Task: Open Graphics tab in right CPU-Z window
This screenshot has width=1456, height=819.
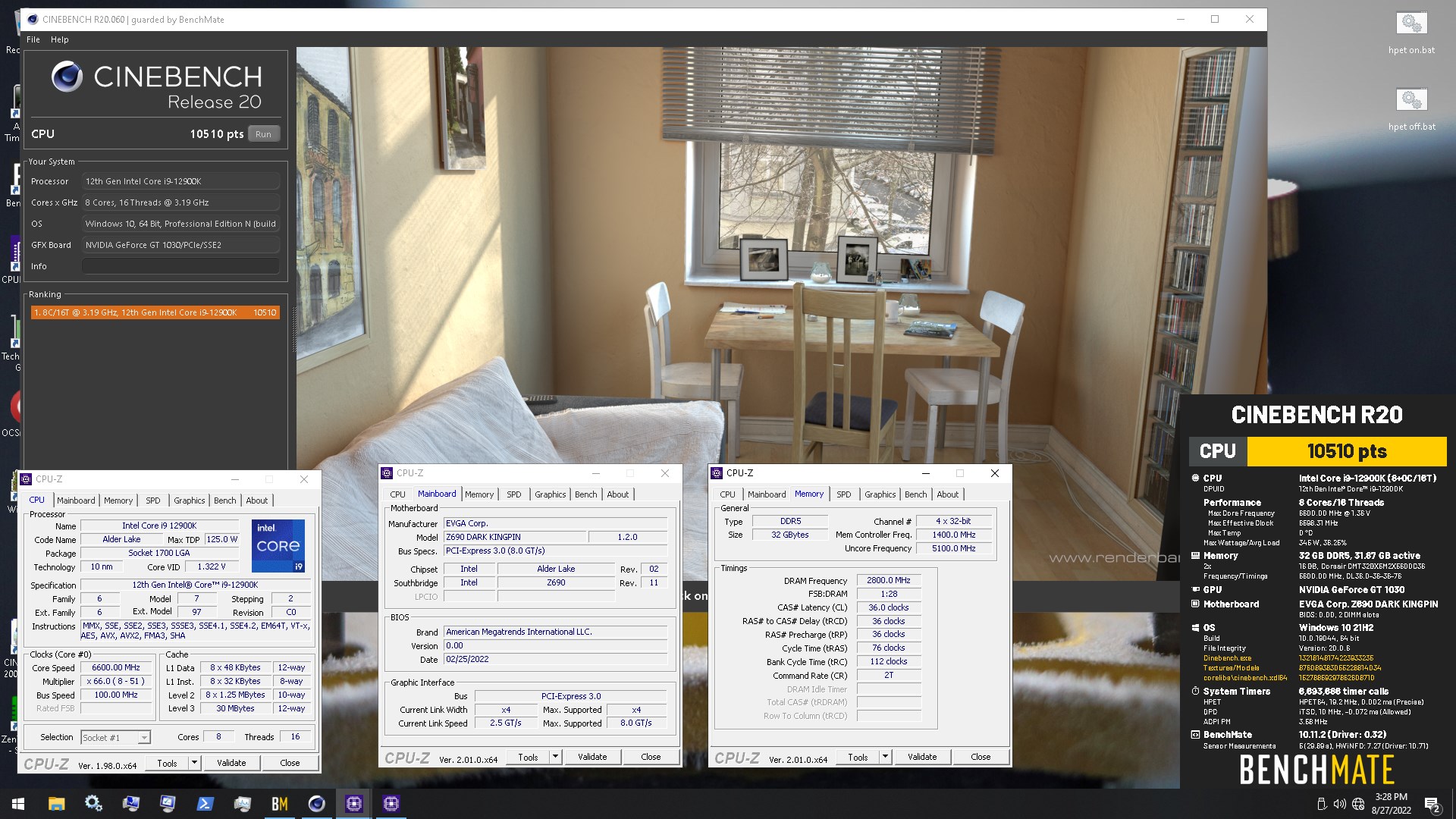Action: 880,494
